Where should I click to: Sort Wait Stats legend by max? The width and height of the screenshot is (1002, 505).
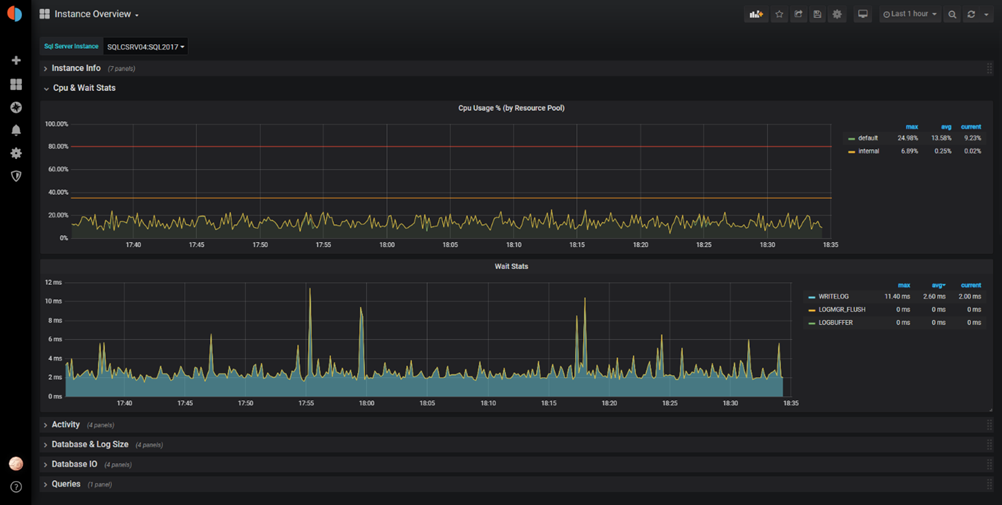pyautogui.click(x=904, y=285)
